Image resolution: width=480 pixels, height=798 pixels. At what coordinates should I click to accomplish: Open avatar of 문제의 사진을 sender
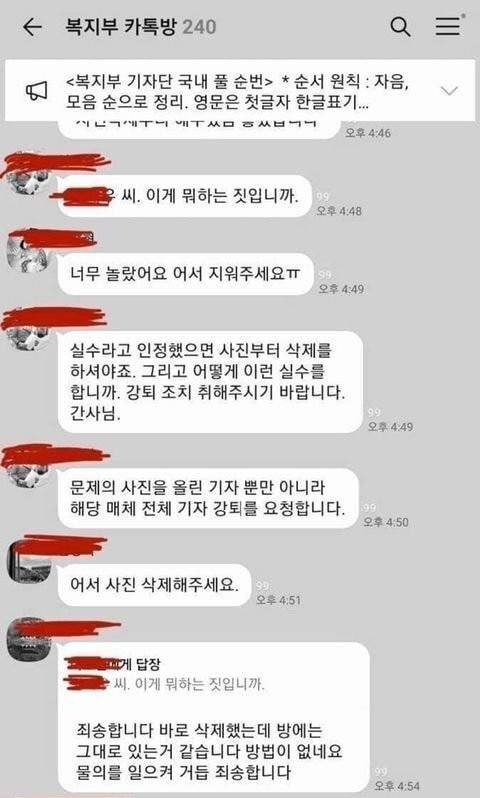[28, 468]
